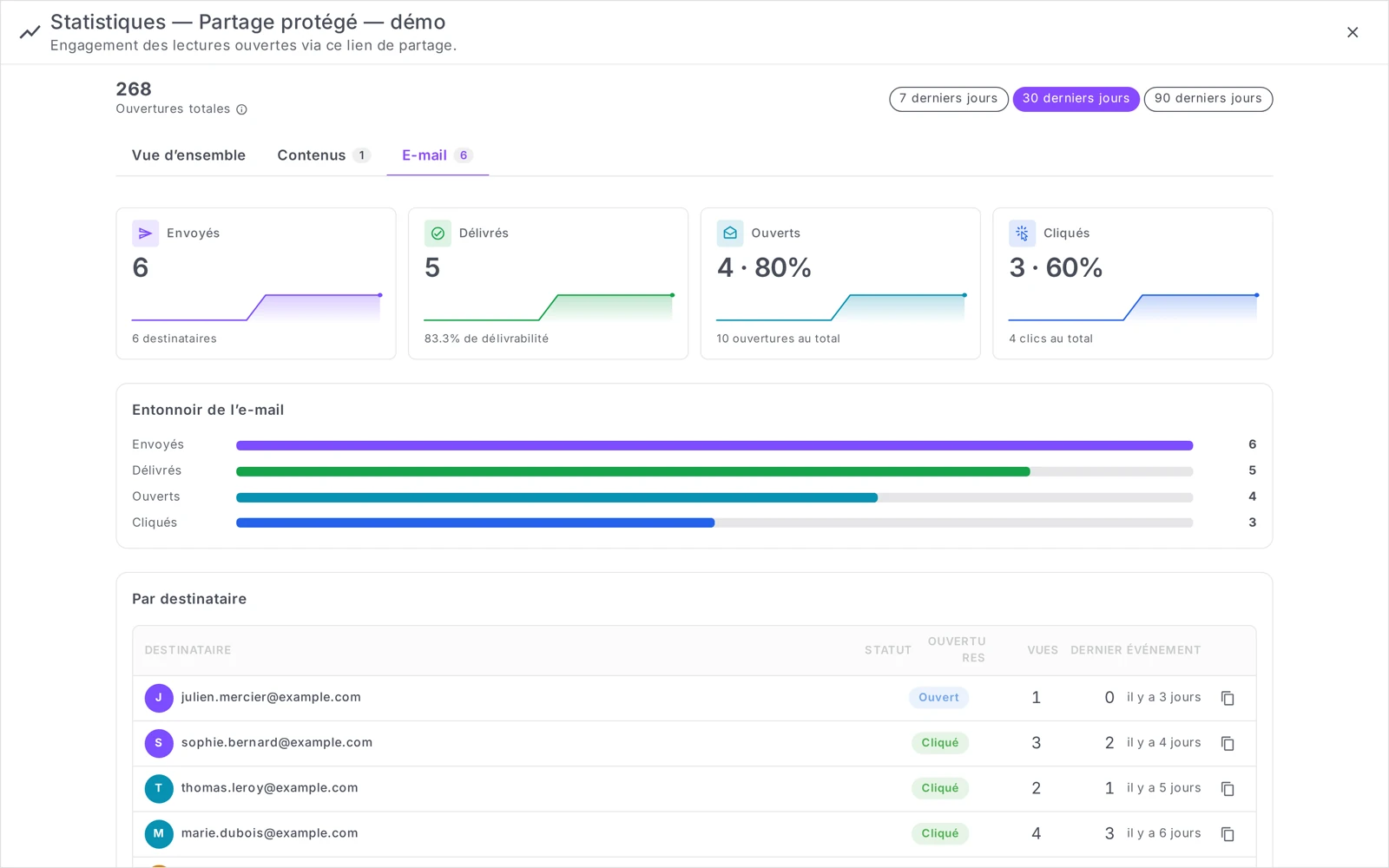Click the Délivrés checkmark icon
Screen dimensions: 1389x868
pyautogui.click(x=438, y=233)
